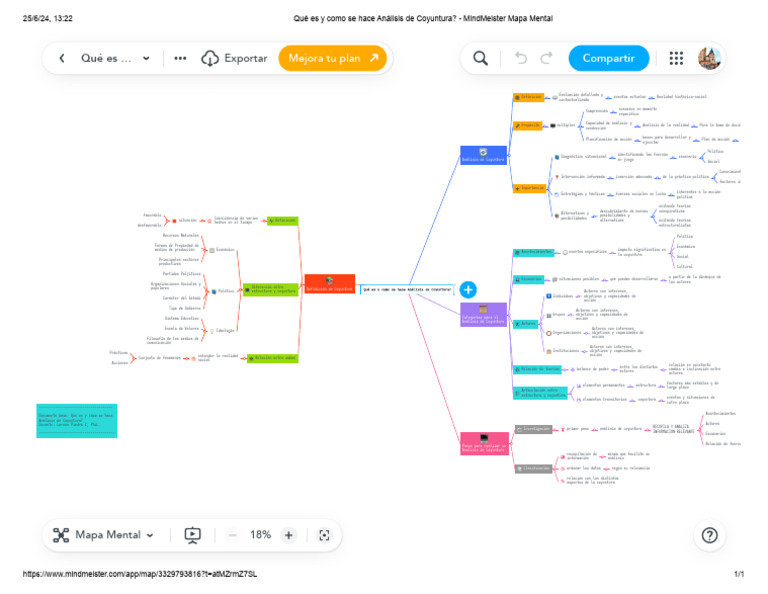This screenshot has width=768, height=594.
Task: Click the 18% zoom level value
Action: pos(261,535)
